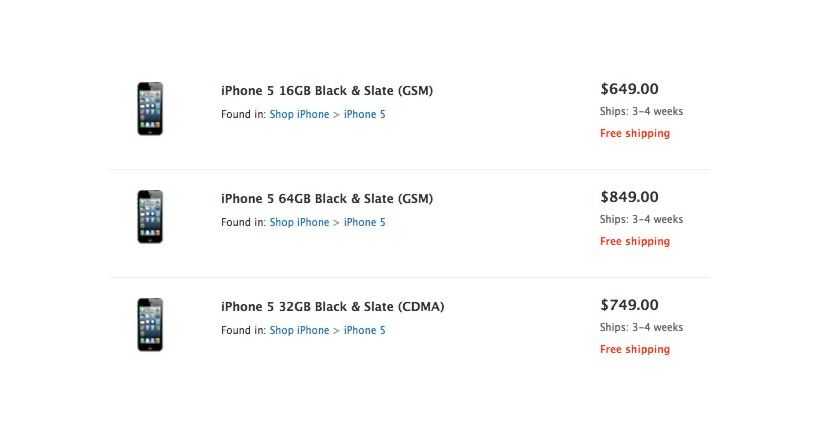Follow the Shop iPhone link under 32GB CDMA model
This screenshot has width=820, height=440.
tap(299, 331)
